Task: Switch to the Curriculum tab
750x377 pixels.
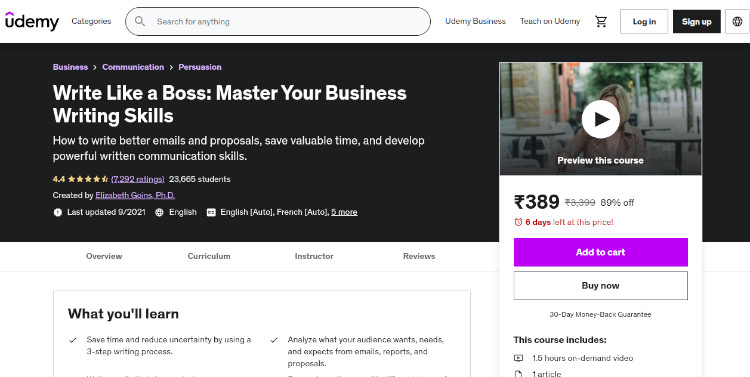Action: [x=209, y=256]
